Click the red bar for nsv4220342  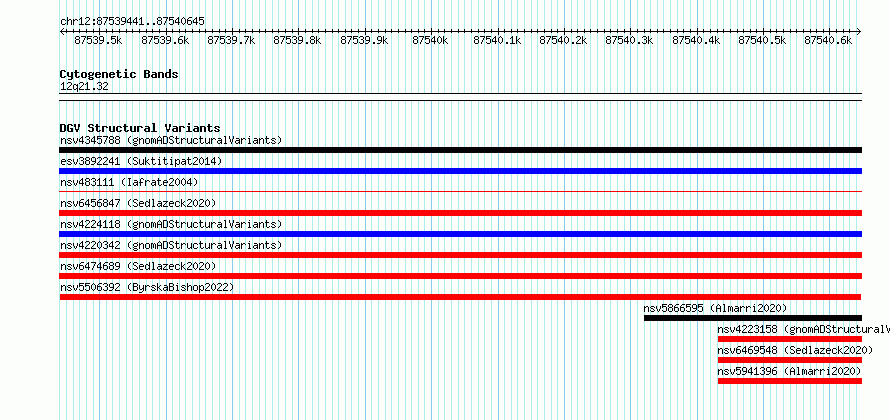[x=460, y=255]
